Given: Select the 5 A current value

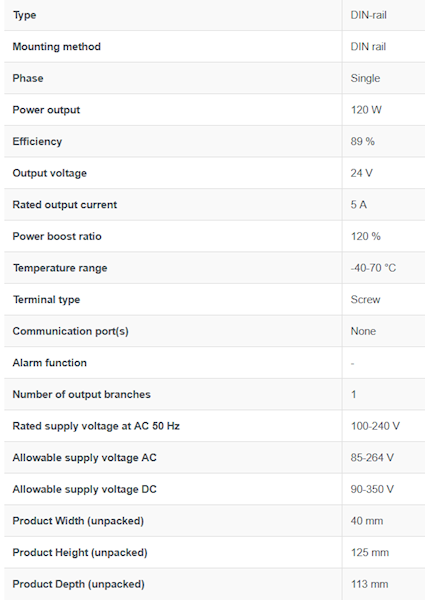Looking at the screenshot, I should click(x=358, y=205).
